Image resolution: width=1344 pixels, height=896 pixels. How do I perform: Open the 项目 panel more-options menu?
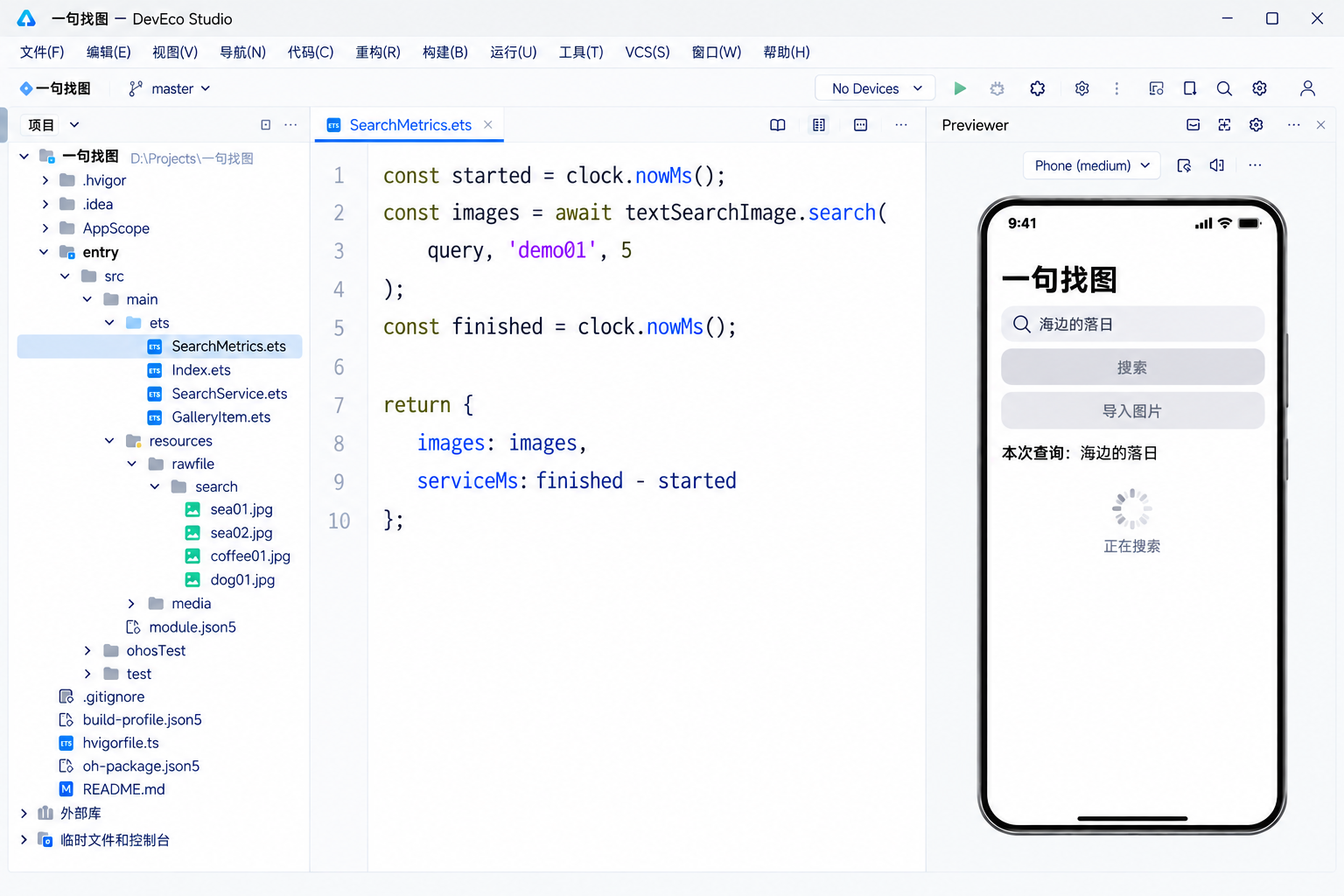pos(290,125)
